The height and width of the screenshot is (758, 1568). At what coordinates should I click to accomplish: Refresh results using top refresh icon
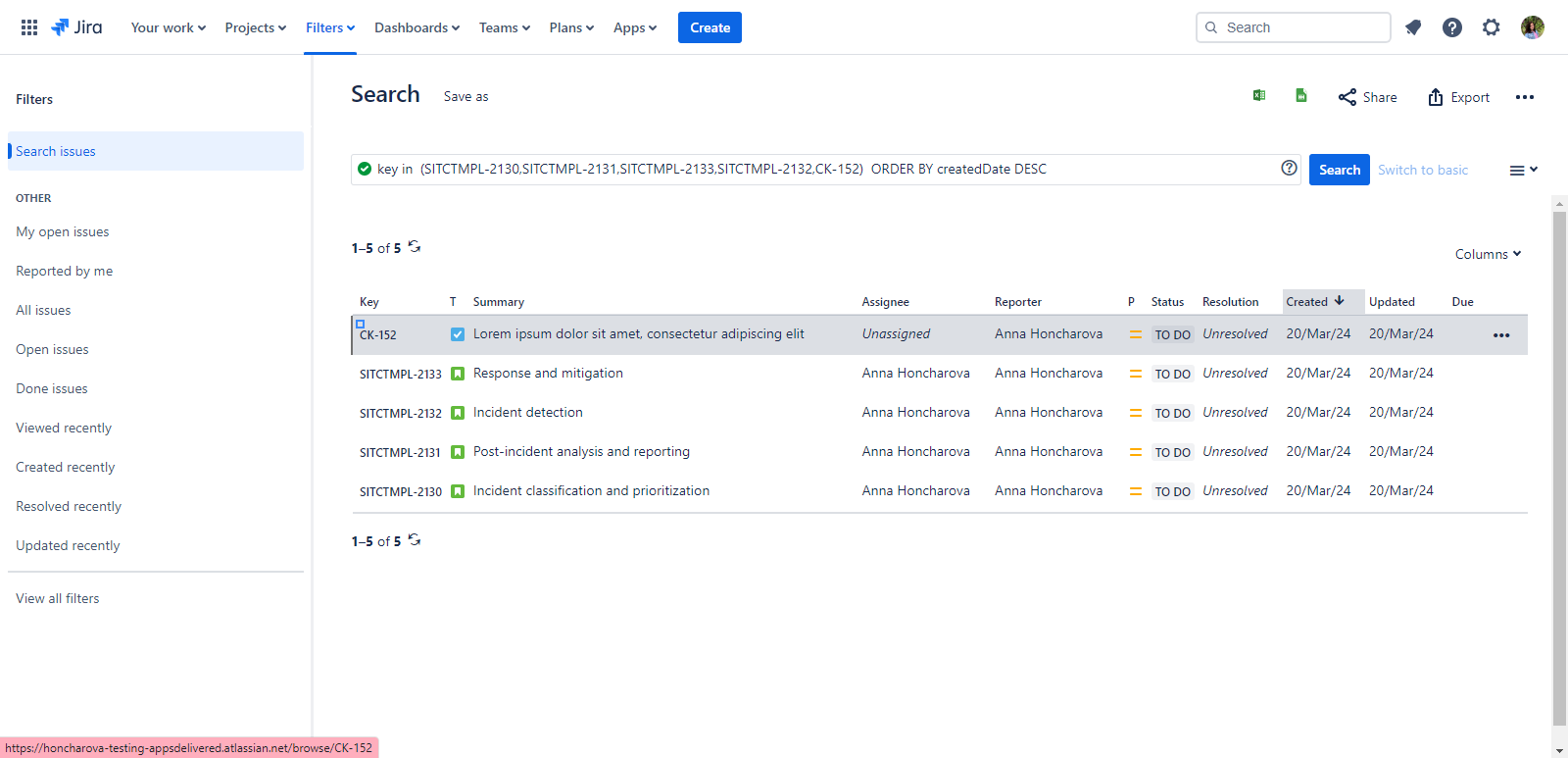415,247
